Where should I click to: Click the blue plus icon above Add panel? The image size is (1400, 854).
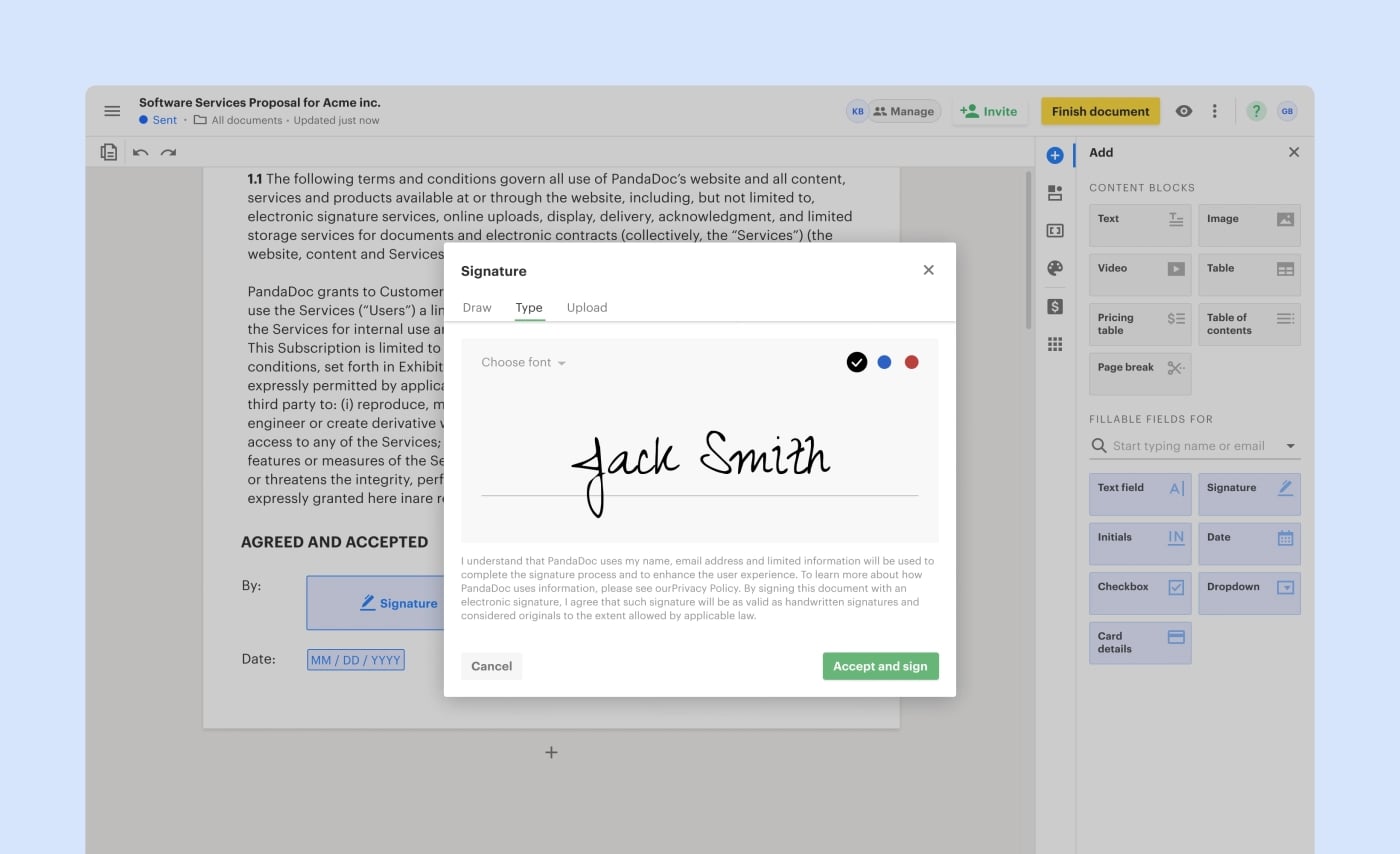pos(1054,154)
